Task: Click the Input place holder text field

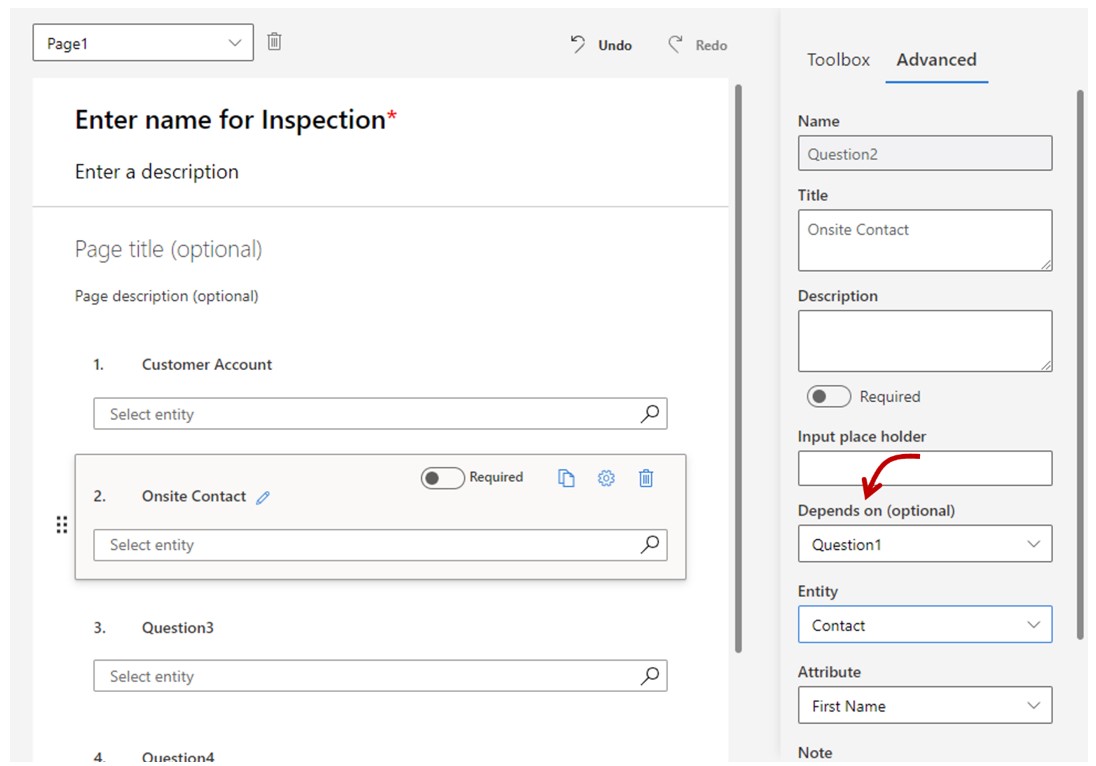Action: point(924,468)
